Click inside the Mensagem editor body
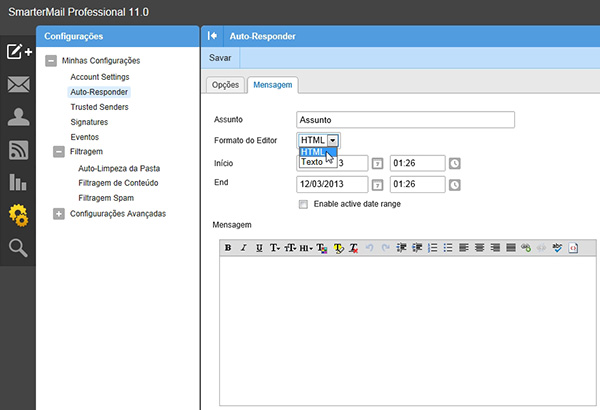 click(x=408, y=331)
